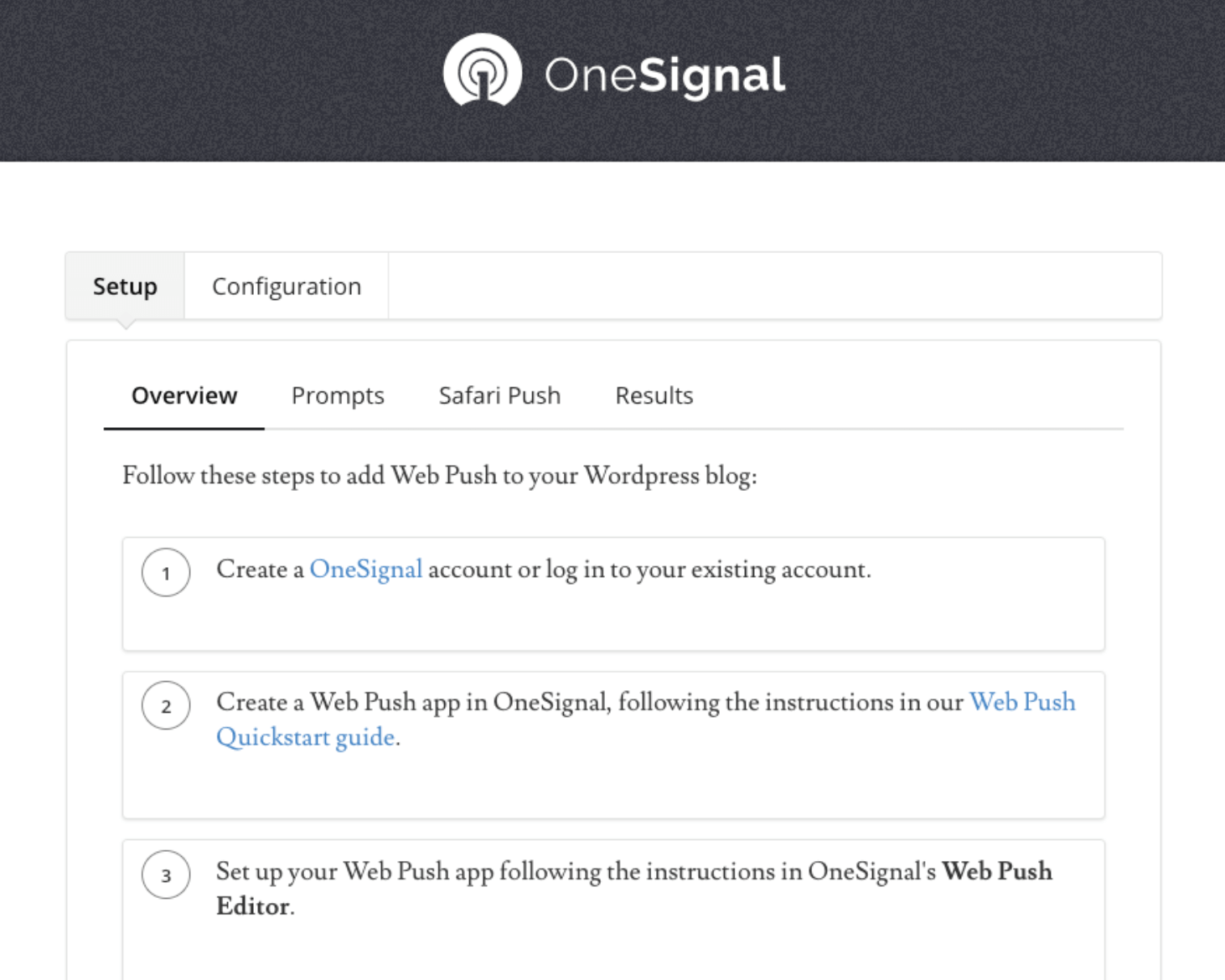Click the OneSignal logo icon

pos(482,70)
